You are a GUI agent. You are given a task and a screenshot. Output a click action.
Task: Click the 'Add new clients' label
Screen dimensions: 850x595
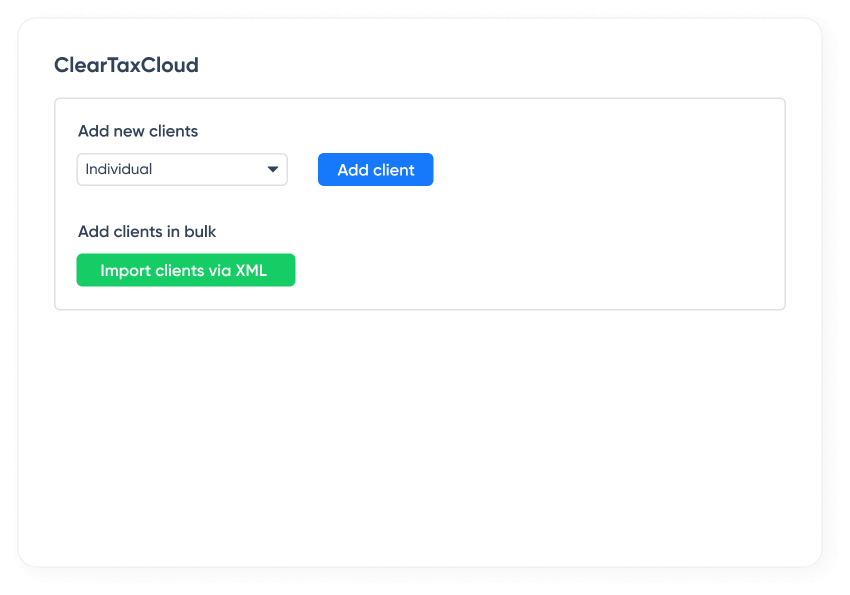point(138,131)
